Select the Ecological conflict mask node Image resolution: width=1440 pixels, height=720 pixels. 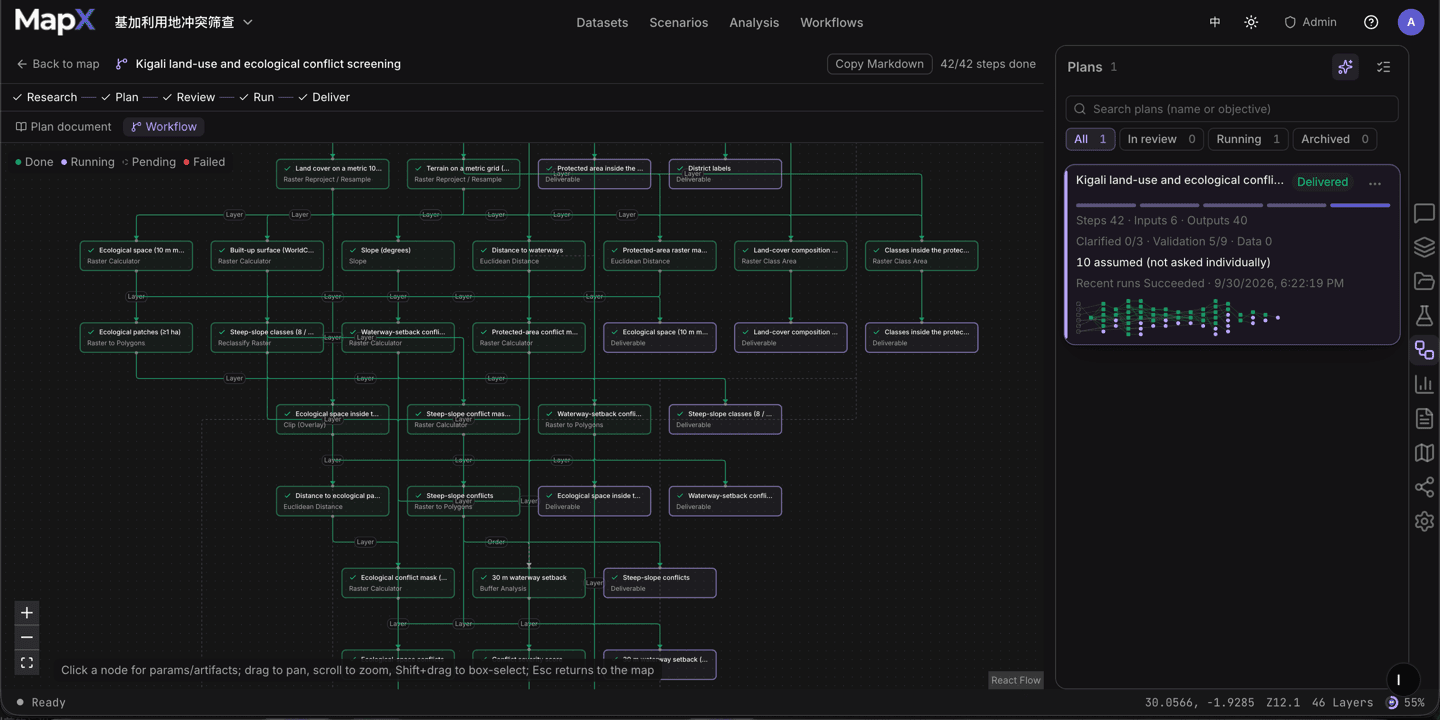point(398,583)
